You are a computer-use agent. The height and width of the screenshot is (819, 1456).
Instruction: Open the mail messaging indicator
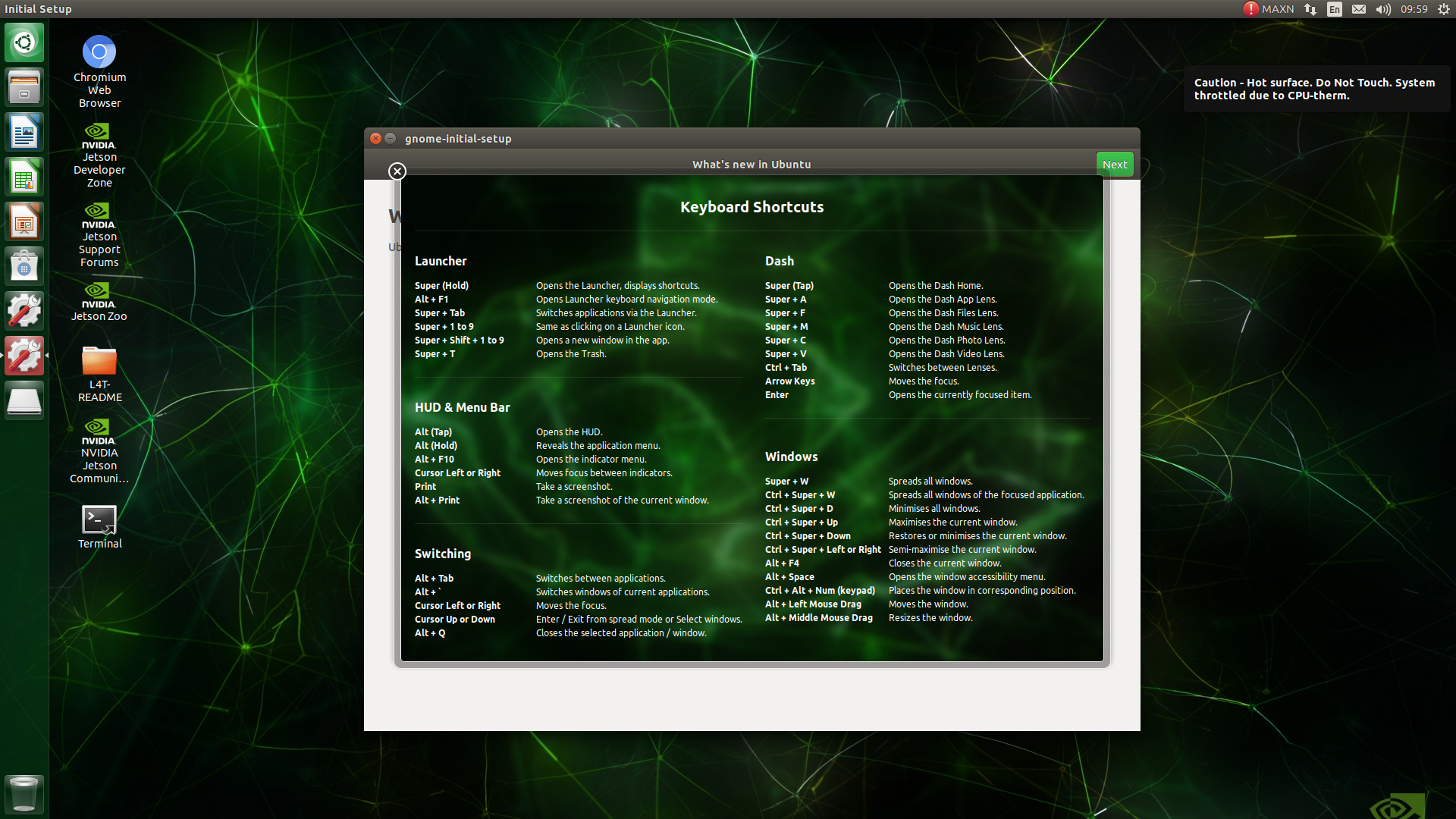tap(1359, 9)
